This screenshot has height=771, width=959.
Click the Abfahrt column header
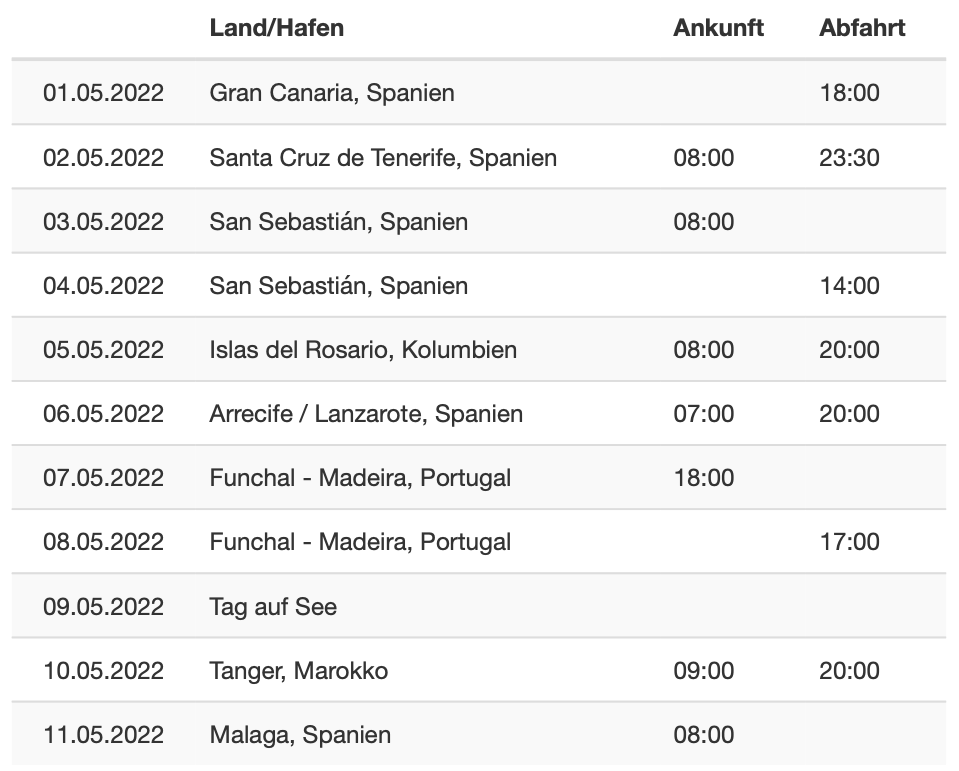pos(862,28)
